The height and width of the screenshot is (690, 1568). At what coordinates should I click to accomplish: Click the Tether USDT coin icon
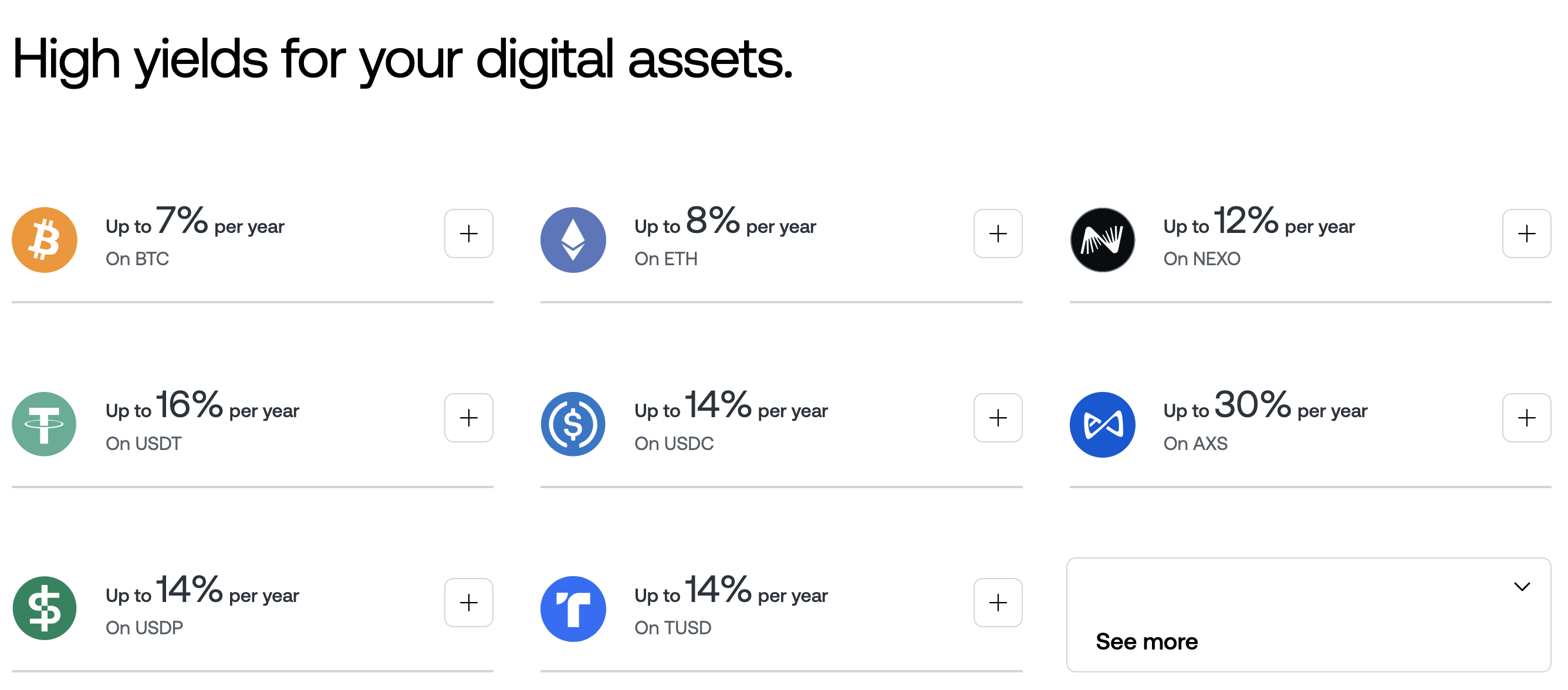coord(45,424)
